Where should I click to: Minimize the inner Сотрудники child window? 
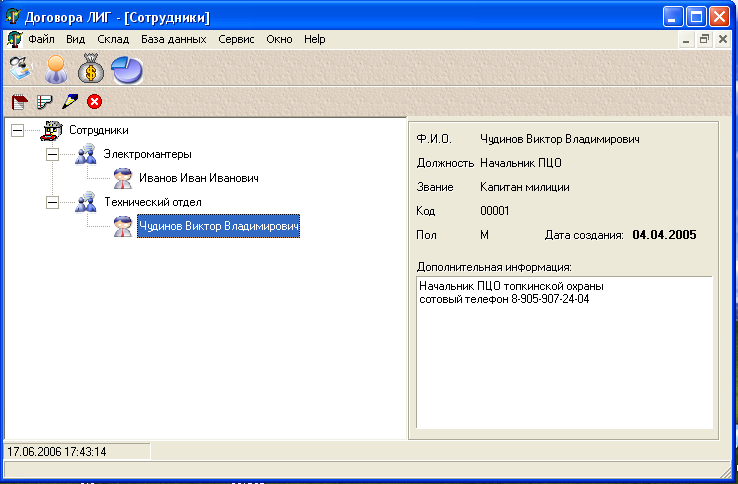[x=686, y=40]
